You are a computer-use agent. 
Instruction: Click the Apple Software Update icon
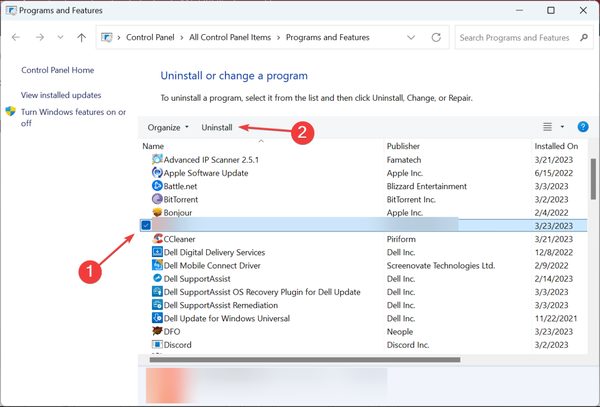click(157, 173)
